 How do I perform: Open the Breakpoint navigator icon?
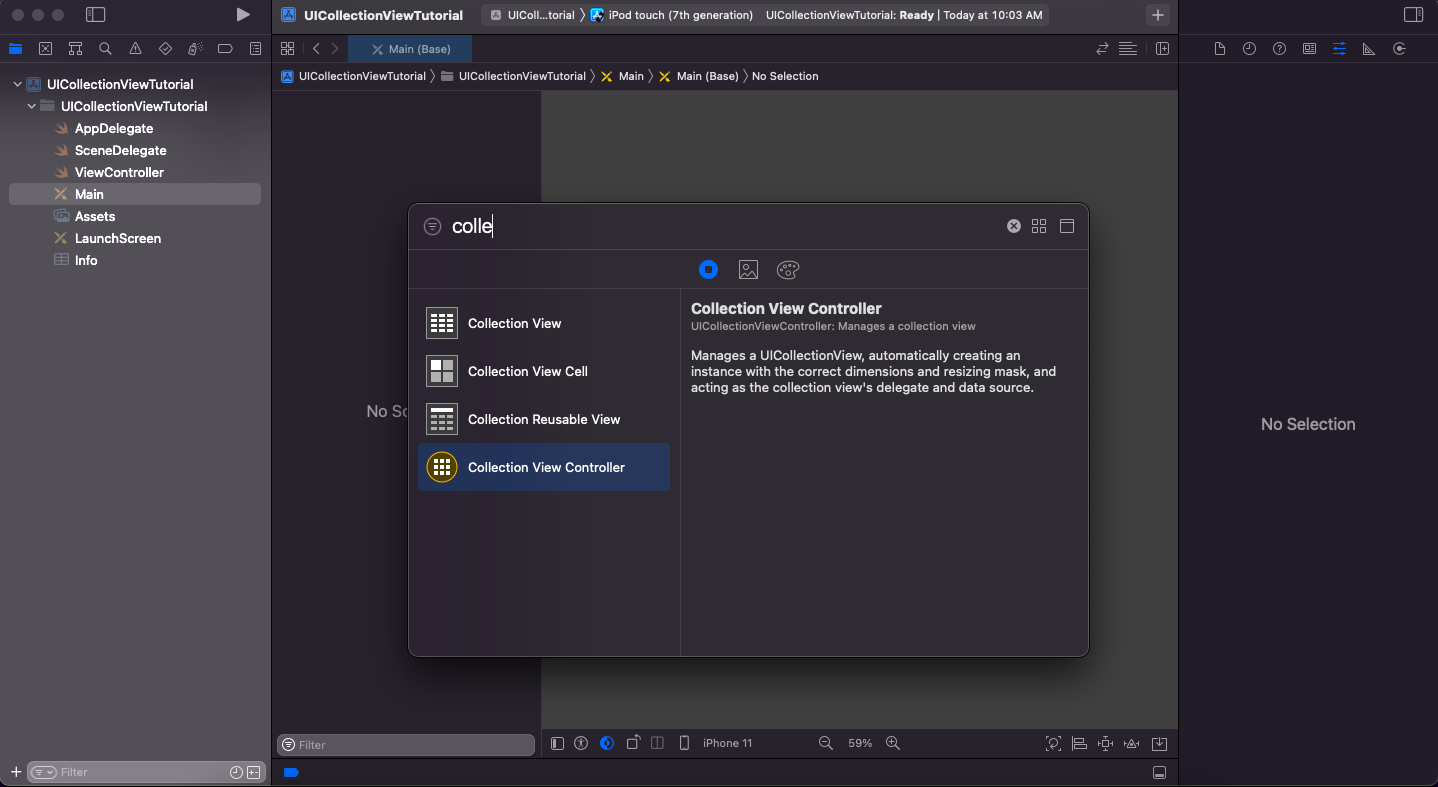click(225, 48)
